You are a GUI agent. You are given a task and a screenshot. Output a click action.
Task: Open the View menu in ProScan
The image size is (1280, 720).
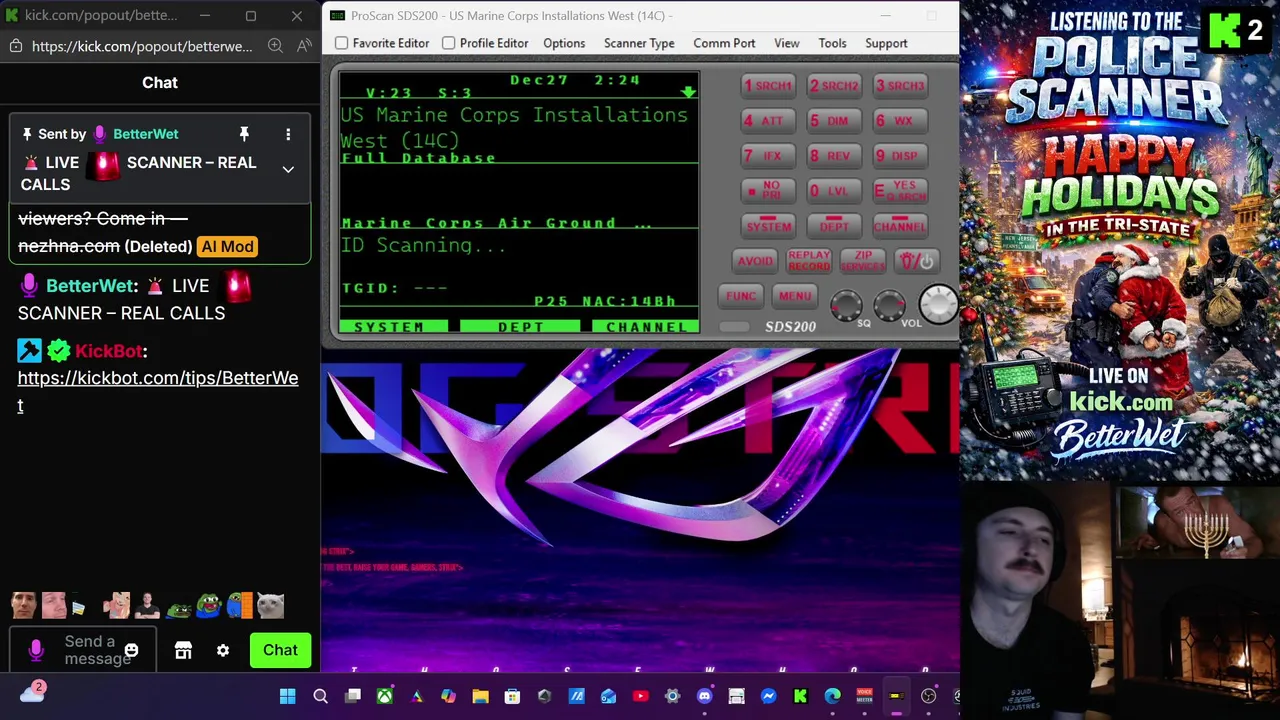pyautogui.click(x=787, y=43)
